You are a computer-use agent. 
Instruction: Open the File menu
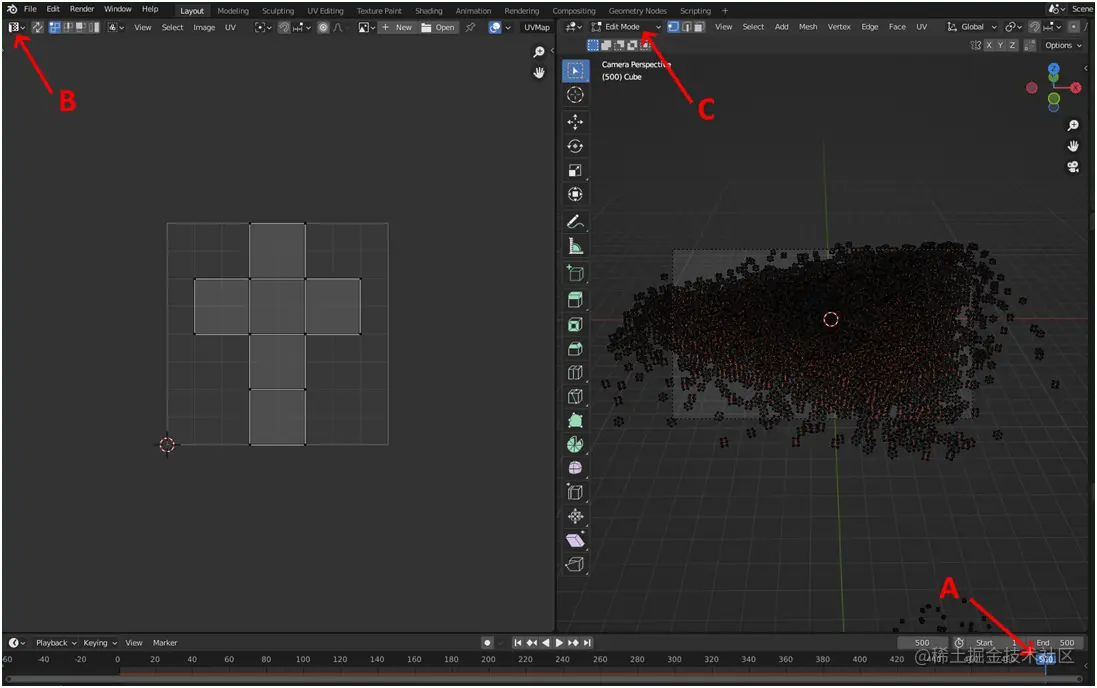coord(30,9)
